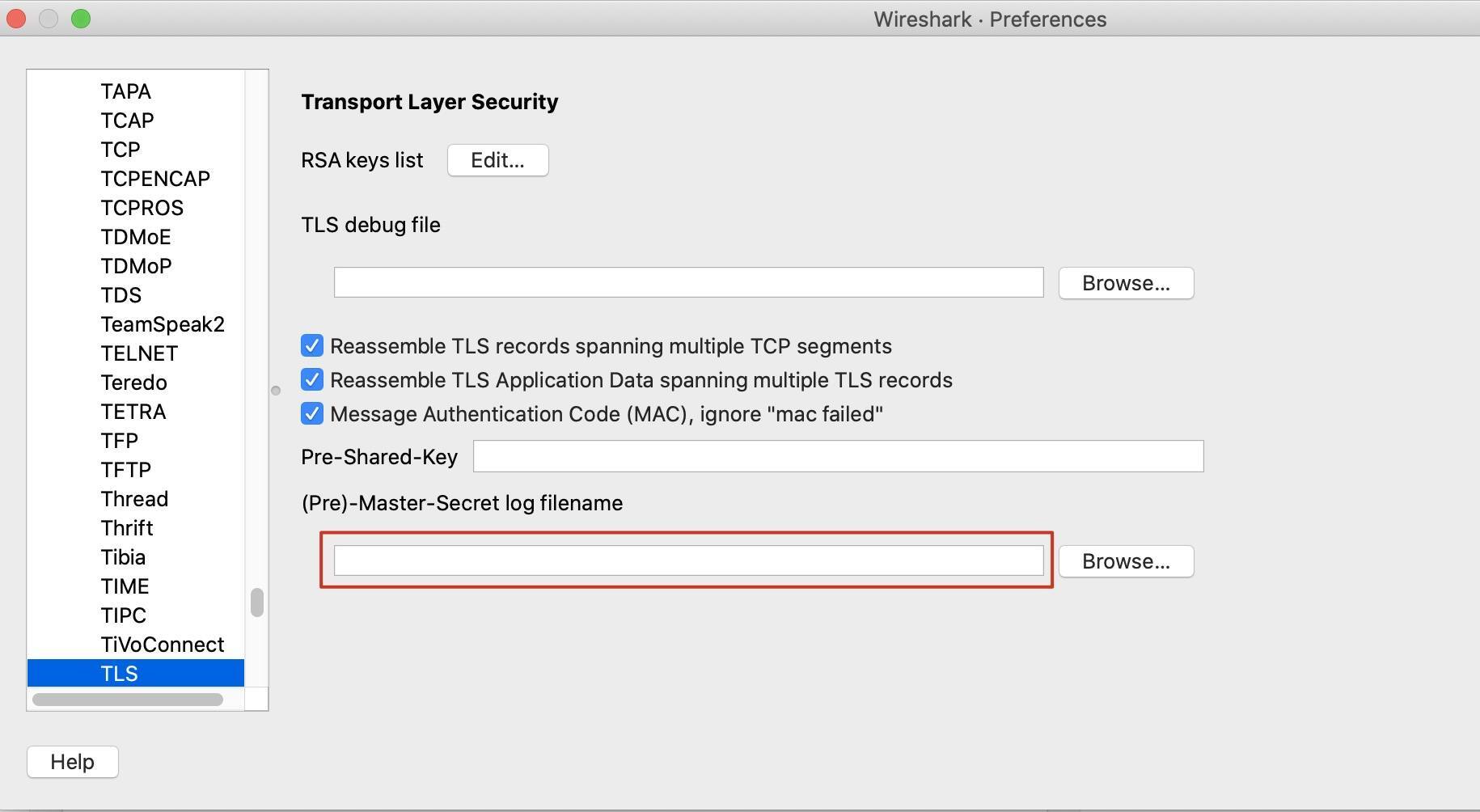Select TeamSpeak2 in the sidebar list

click(x=162, y=324)
